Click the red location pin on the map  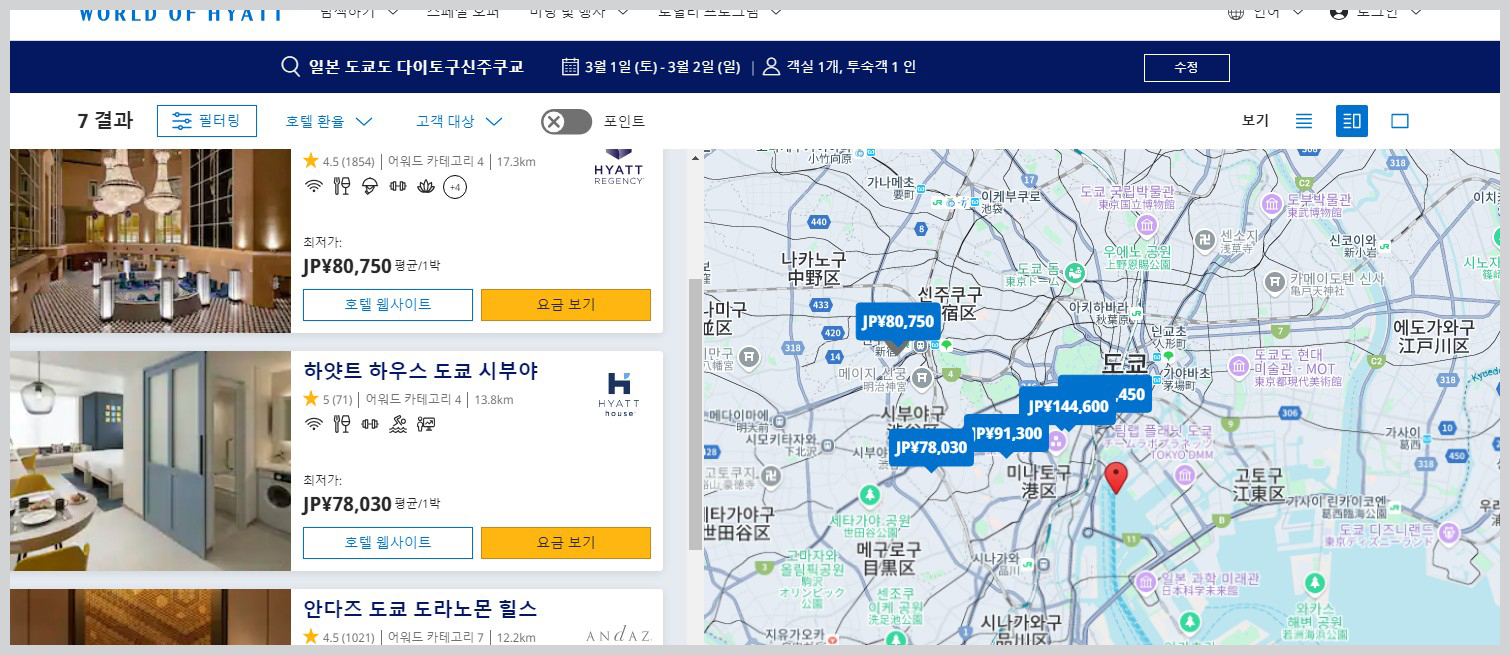tap(1116, 477)
